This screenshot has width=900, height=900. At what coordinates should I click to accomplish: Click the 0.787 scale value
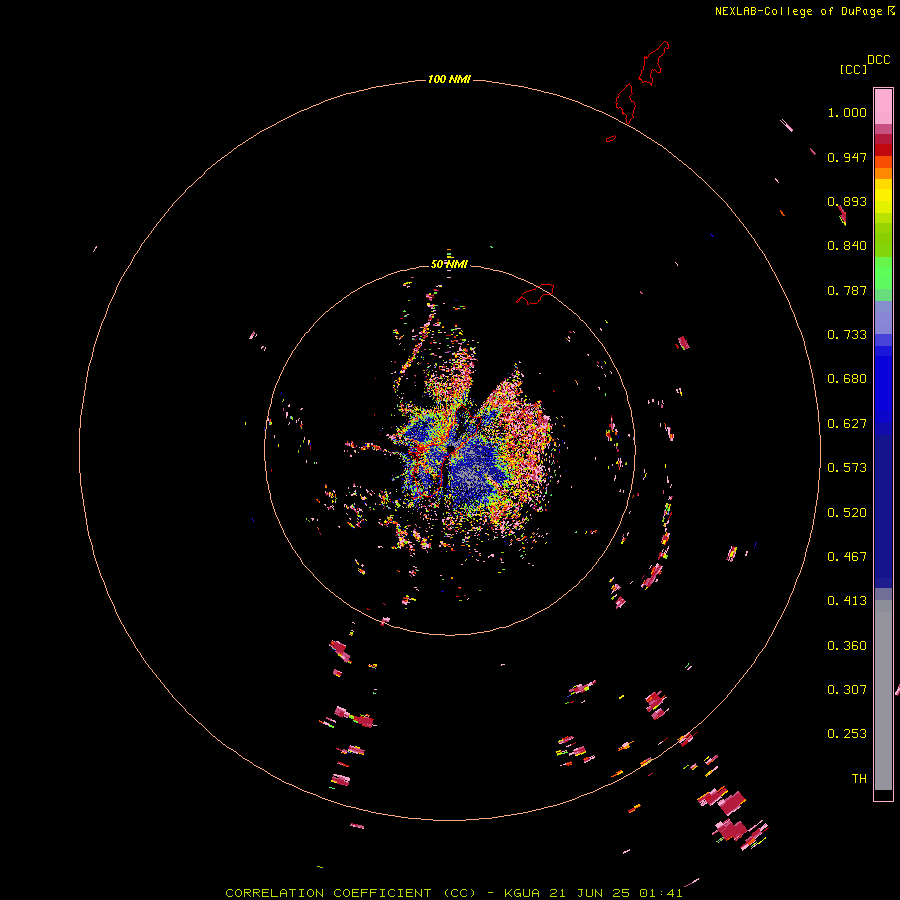point(847,290)
